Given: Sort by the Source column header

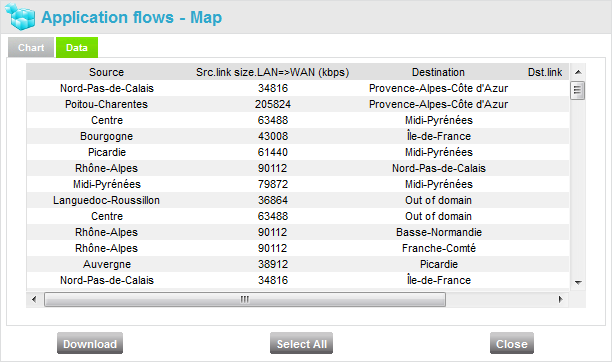Looking at the screenshot, I should 107,72.
